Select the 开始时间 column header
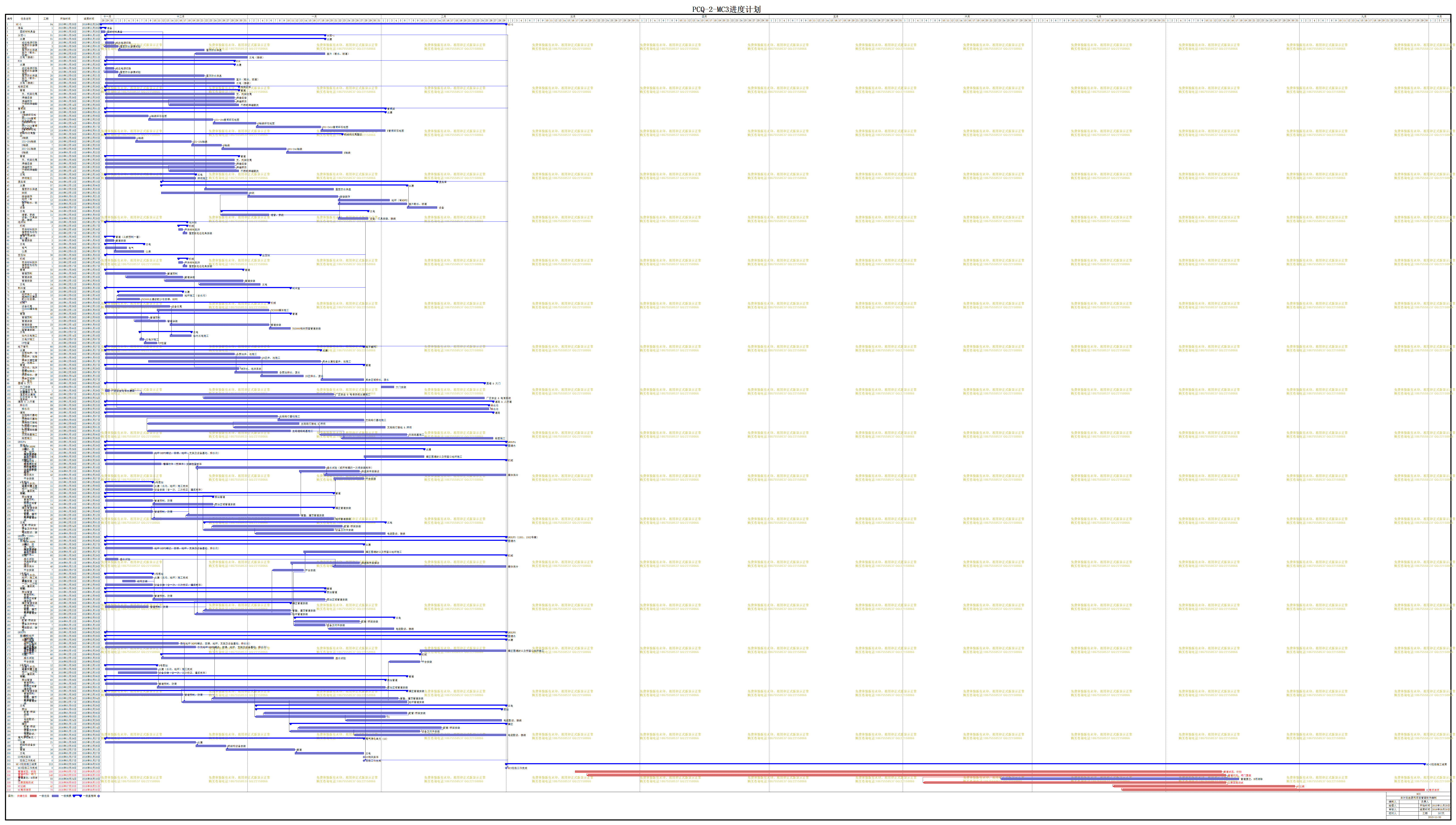1456x825 pixels. click(66, 19)
